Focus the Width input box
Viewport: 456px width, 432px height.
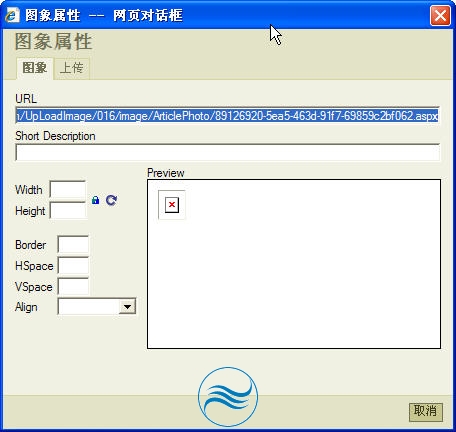tap(68, 190)
